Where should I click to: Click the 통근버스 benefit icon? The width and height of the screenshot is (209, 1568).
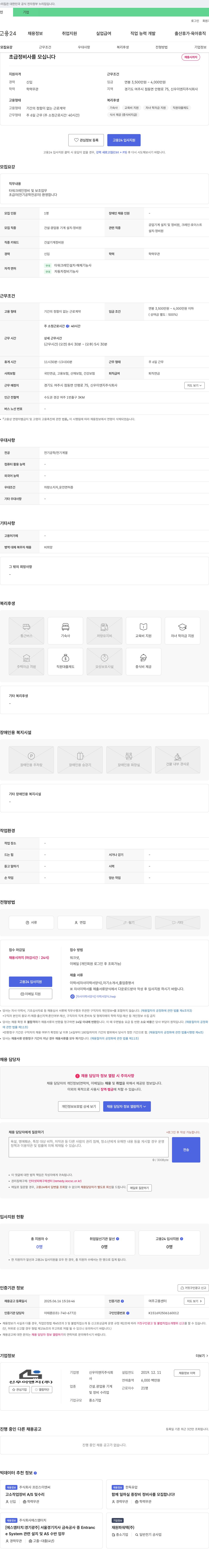click(26, 631)
